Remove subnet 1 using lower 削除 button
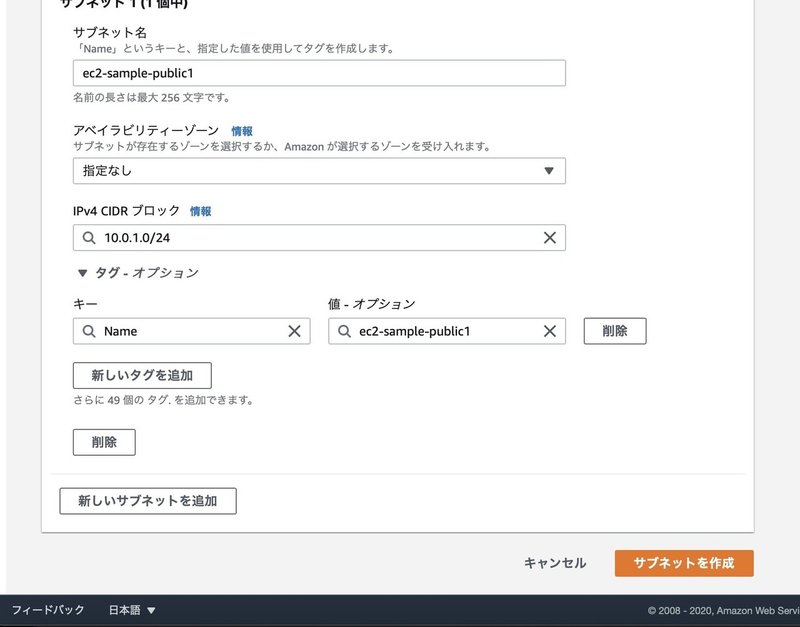This screenshot has width=800, height=627. pyautogui.click(x=104, y=441)
